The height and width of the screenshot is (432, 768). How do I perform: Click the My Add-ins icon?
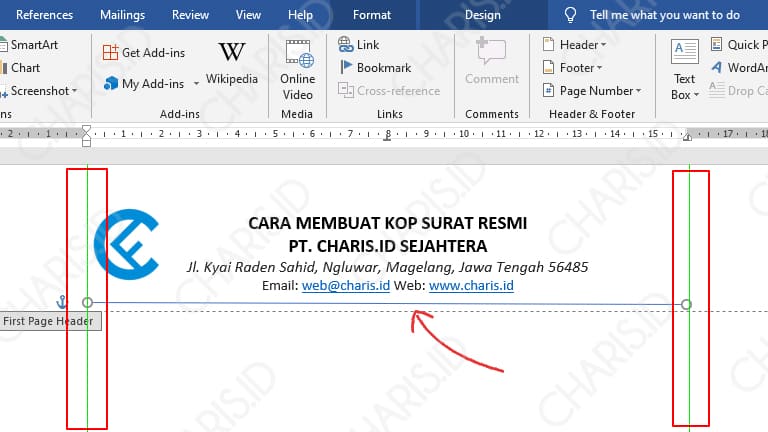coord(111,83)
